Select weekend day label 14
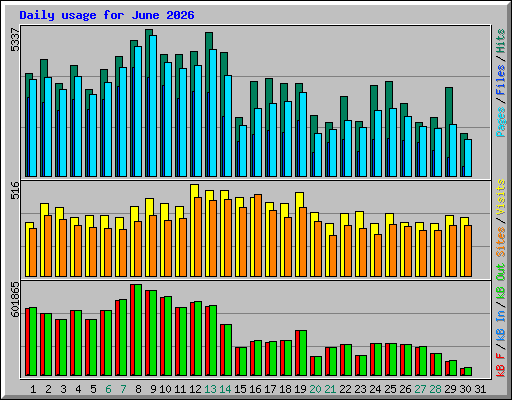Viewport: 512px width, 400px height. point(225,389)
